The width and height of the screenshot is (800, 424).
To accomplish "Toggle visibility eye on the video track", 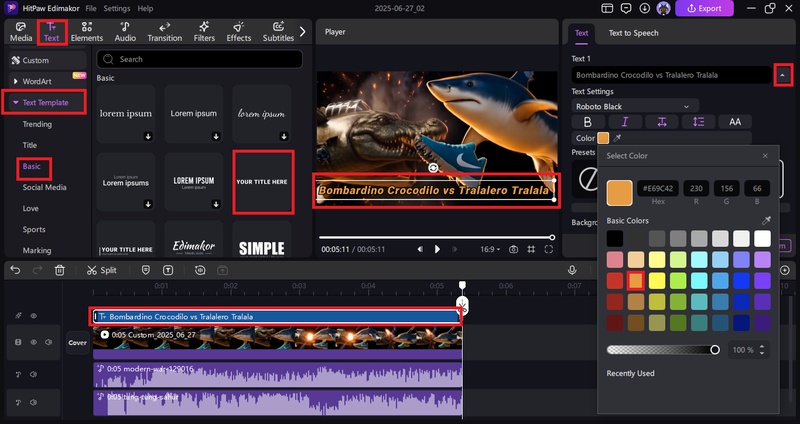I will click(32, 342).
